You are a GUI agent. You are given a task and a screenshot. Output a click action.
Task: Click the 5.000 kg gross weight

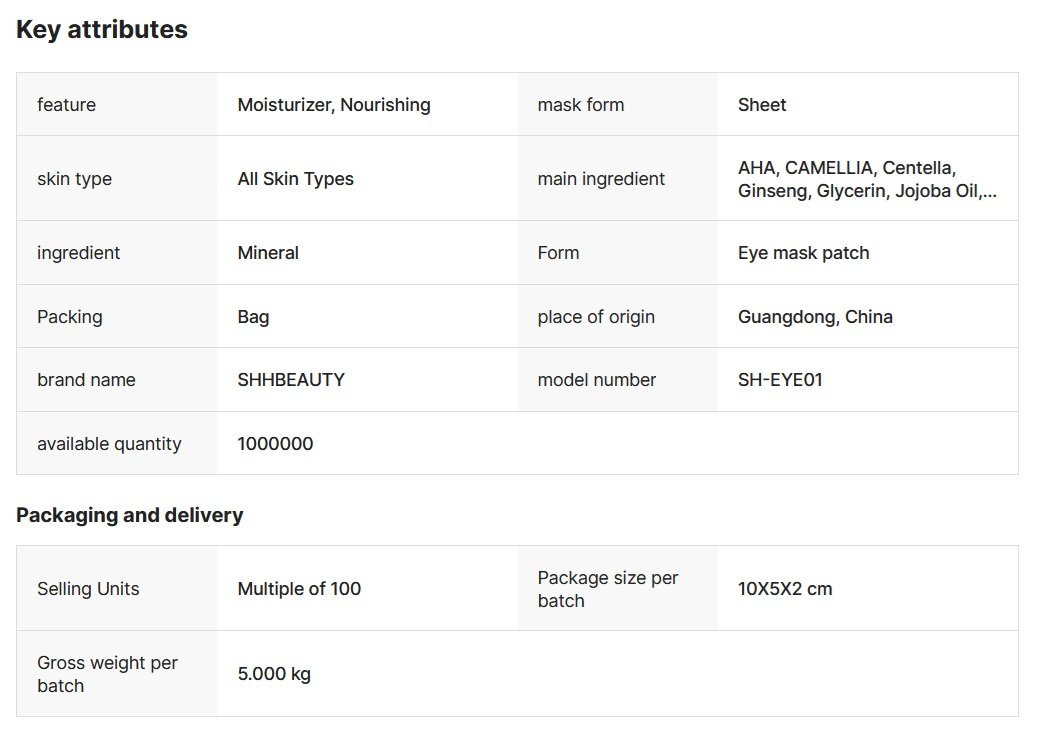coord(274,674)
